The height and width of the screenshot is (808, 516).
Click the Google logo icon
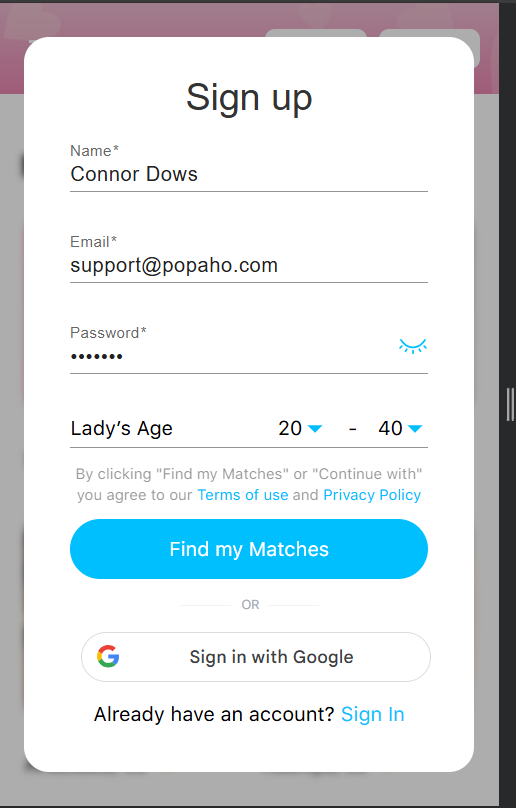pos(108,656)
